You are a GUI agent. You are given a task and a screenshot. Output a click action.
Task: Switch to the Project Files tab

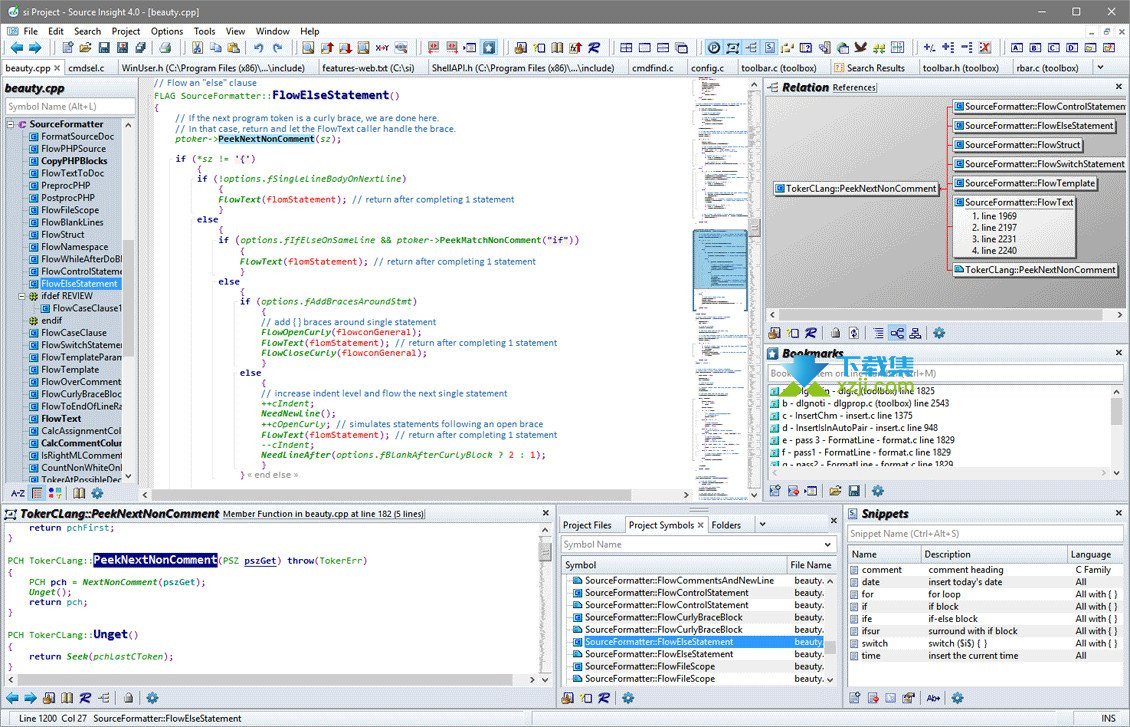click(587, 525)
